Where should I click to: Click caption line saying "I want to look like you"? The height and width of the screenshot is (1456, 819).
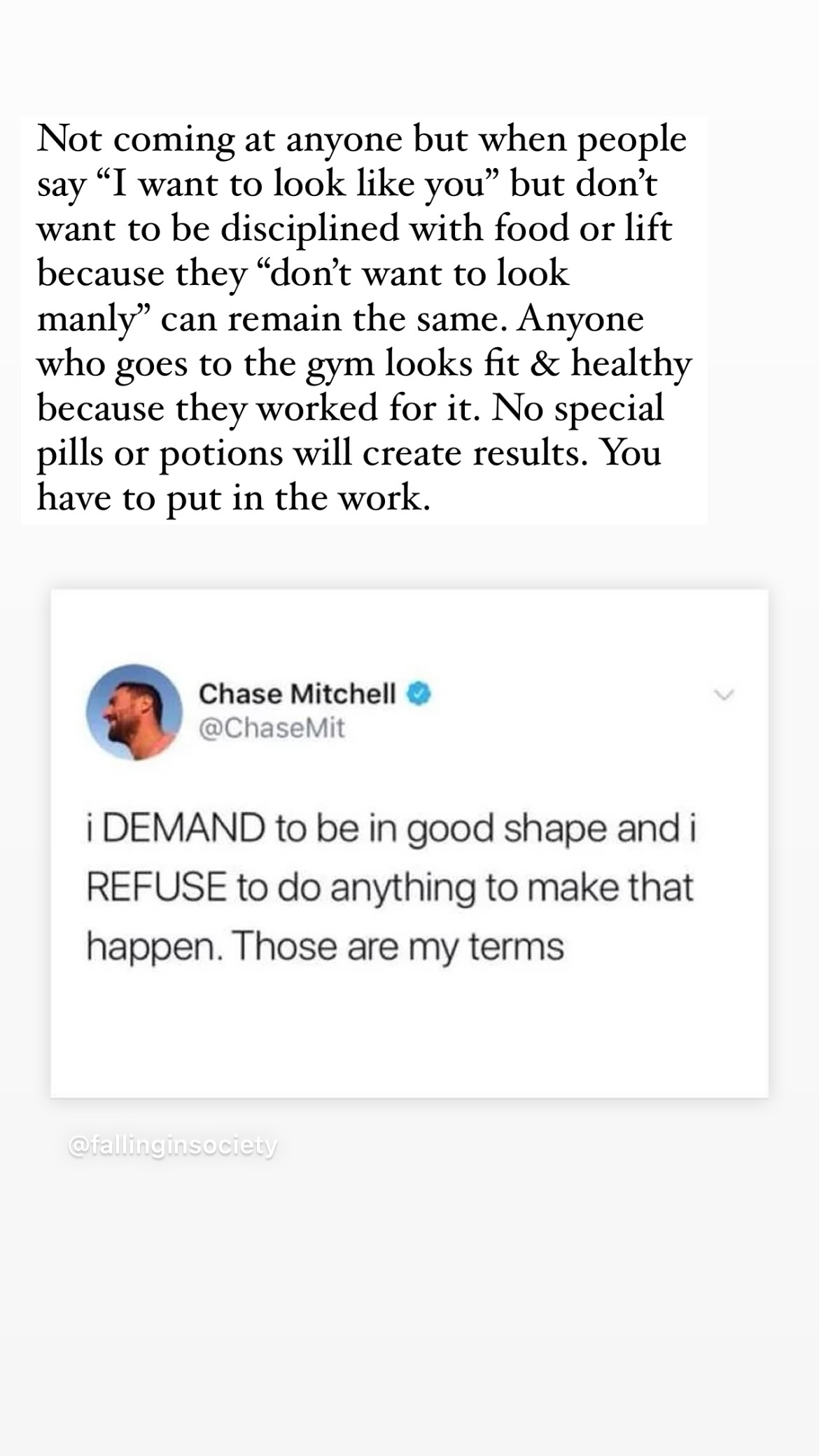coord(347,183)
